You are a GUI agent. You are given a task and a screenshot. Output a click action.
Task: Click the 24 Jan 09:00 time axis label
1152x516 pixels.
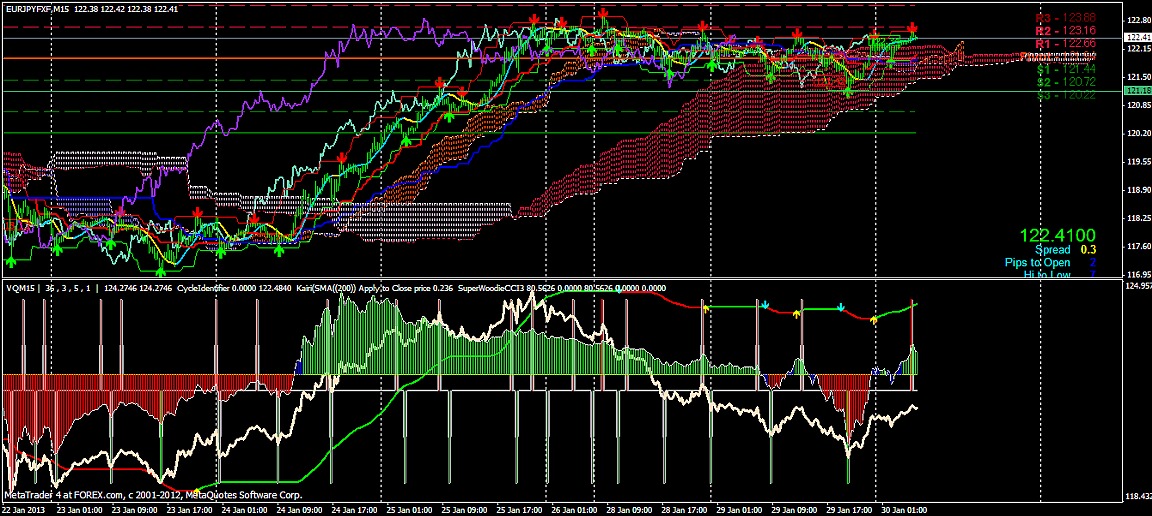(x=297, y=508)
